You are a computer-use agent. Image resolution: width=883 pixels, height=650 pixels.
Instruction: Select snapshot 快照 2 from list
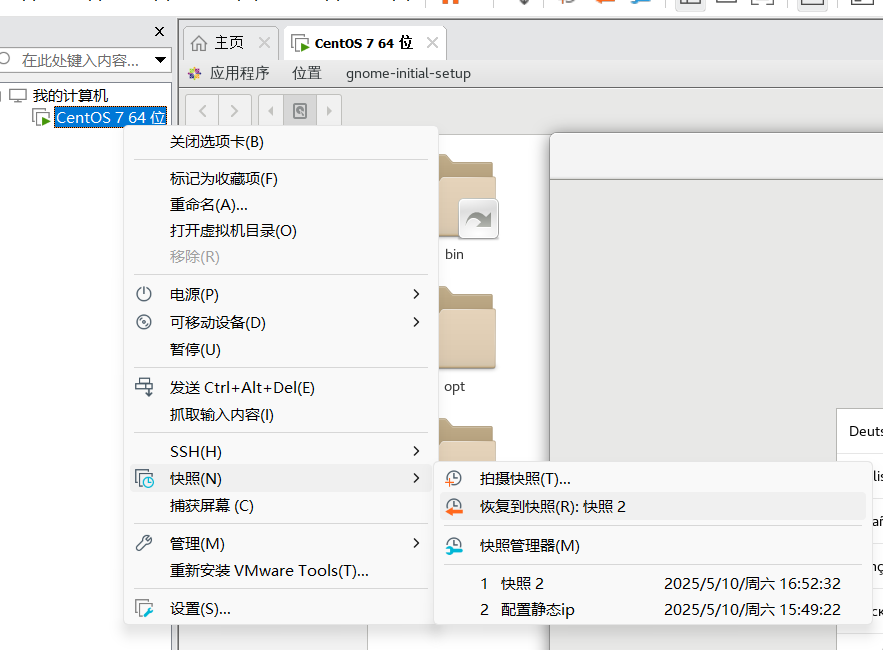653,584
